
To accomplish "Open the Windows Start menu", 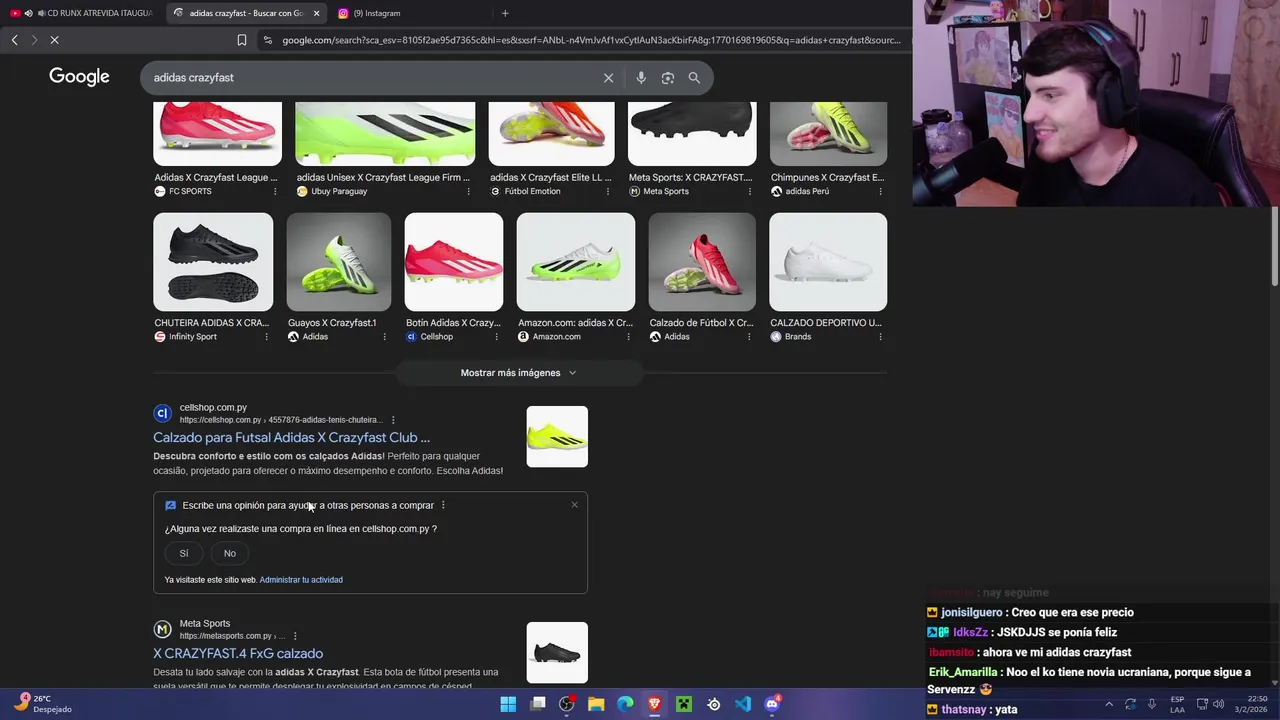I will coord(508,704).
